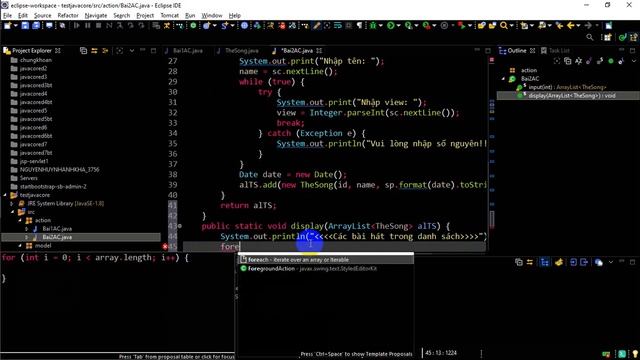Choose the foreach template proposal
This screenshot has height=360, width=640.
[326, 260]
